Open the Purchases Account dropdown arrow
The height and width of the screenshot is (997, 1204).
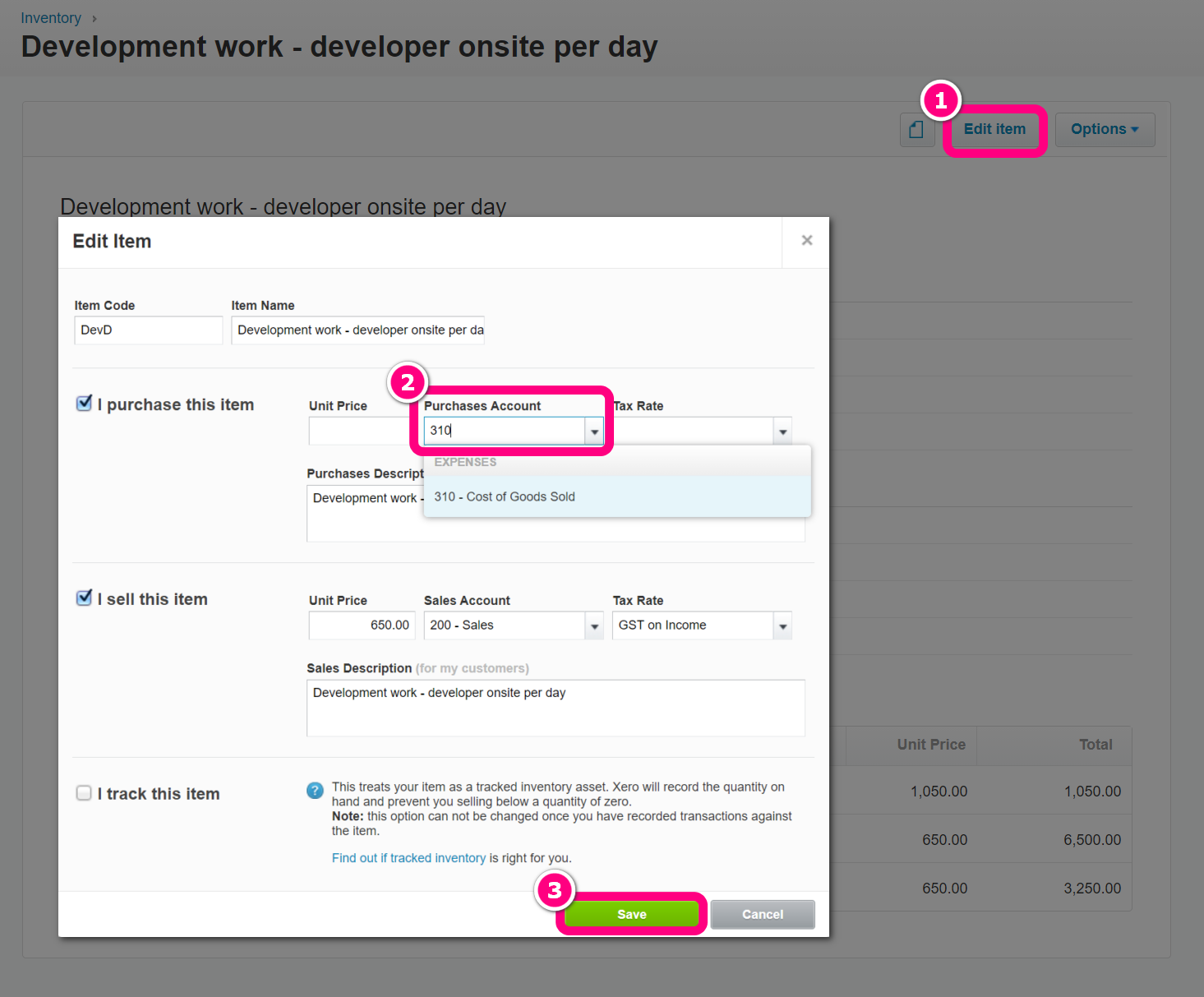click(594, 432)
